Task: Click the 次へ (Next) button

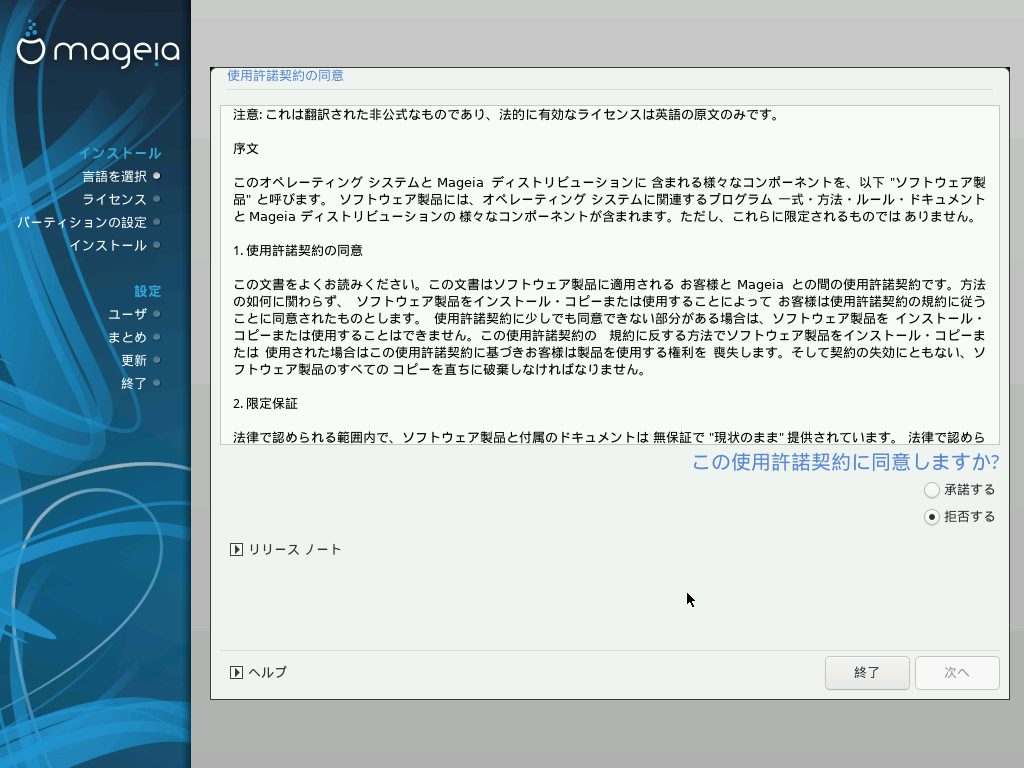Action: (x=957, y=673)
